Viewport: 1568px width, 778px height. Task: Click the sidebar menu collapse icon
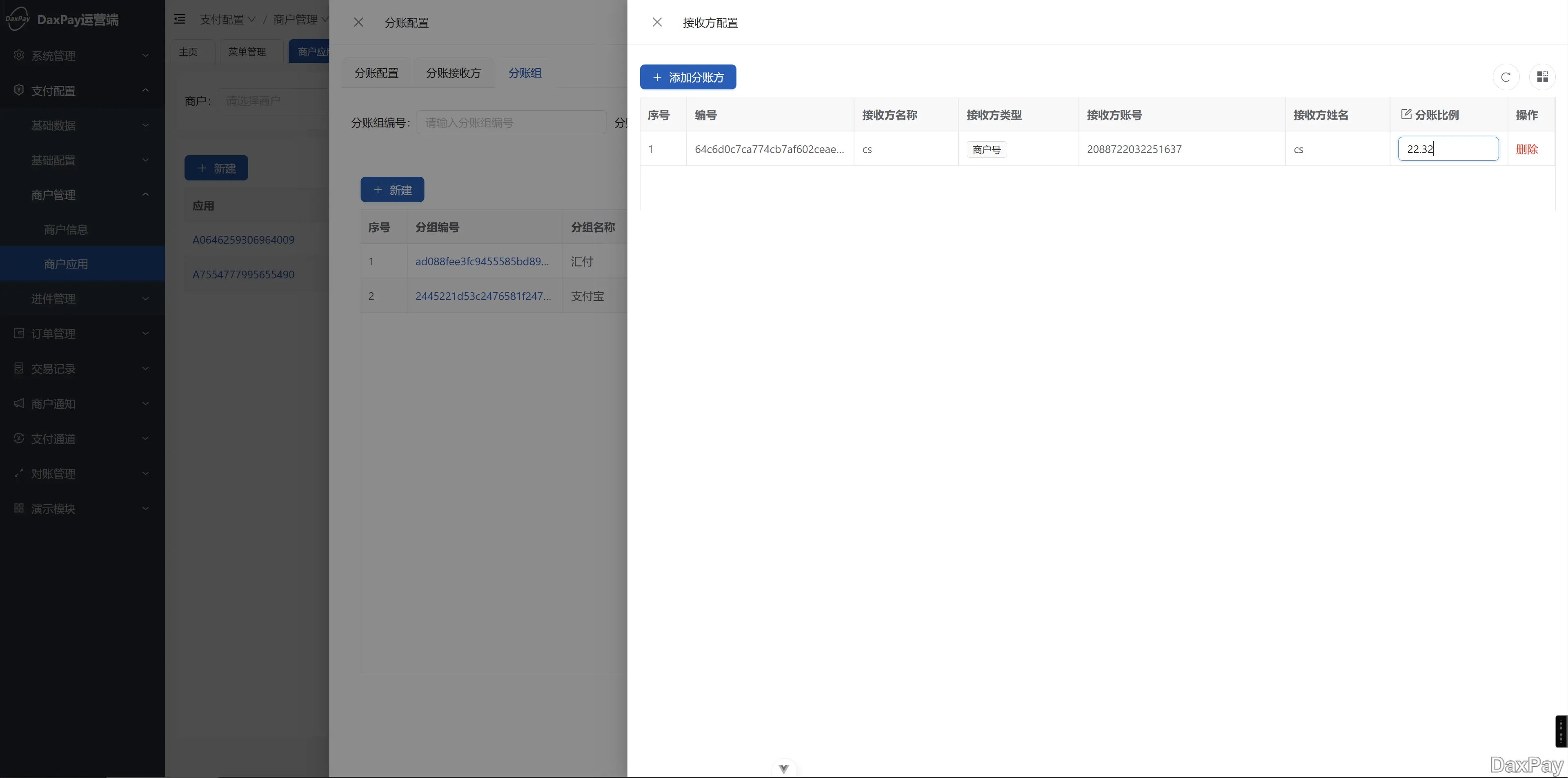[180, 20]
